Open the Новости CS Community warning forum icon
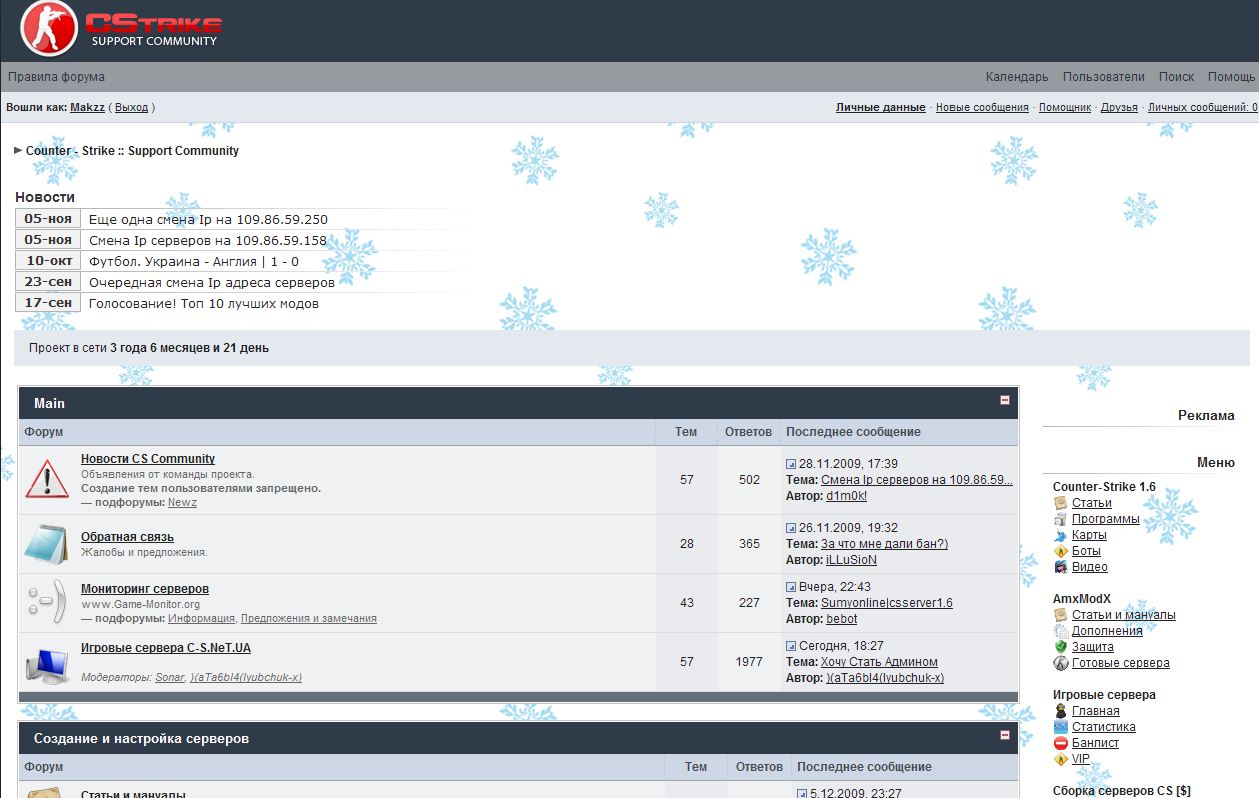Viewport: 1259px width, 798px height. pos(46,479)
